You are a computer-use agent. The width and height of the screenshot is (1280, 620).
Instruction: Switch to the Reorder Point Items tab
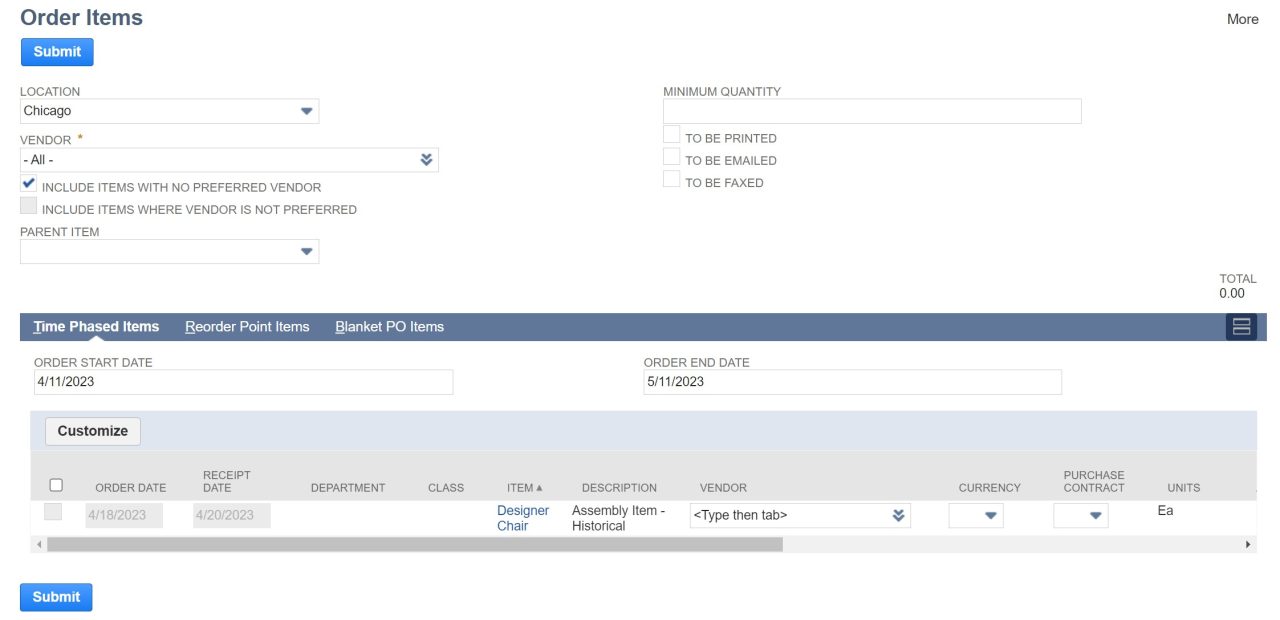click(246, 326)
